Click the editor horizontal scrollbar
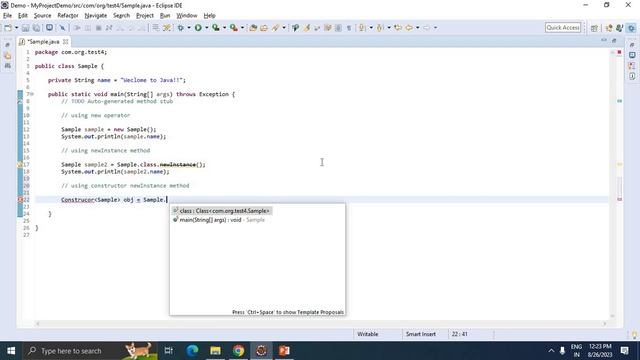 click(x=321, y=324)
